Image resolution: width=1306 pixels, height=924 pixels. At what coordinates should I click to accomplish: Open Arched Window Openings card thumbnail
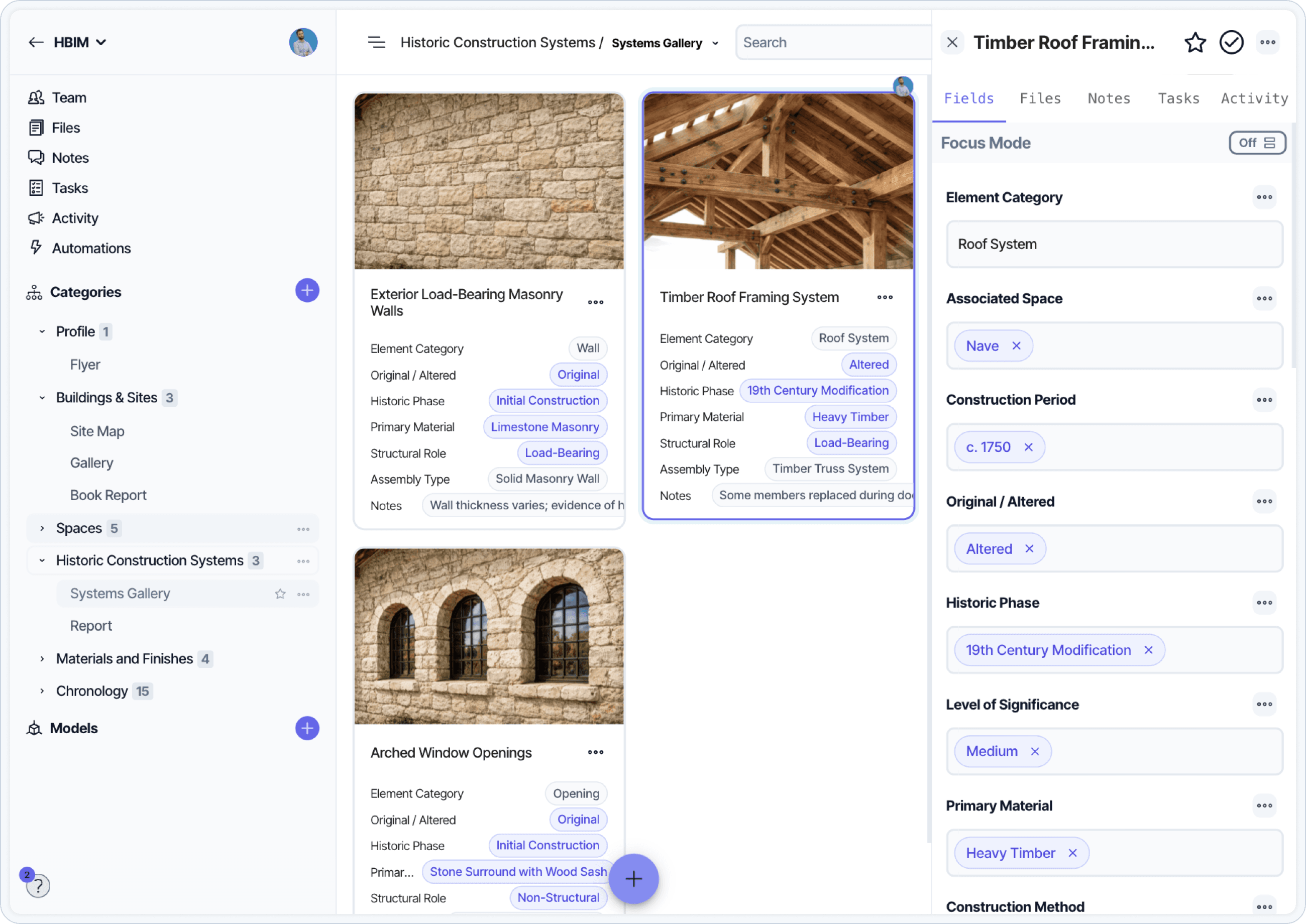point(489,636)
